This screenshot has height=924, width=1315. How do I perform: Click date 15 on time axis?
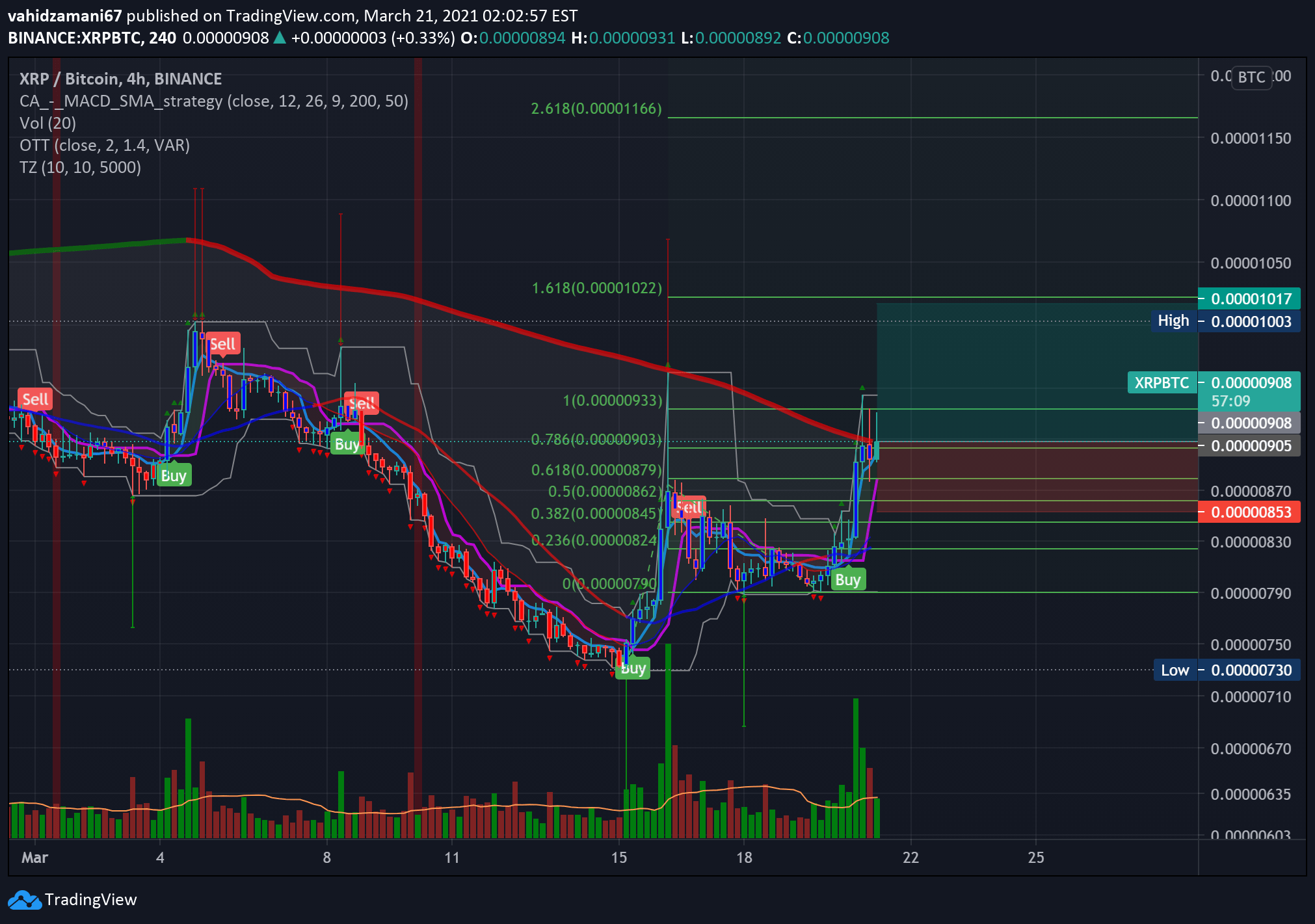[618, 858]
